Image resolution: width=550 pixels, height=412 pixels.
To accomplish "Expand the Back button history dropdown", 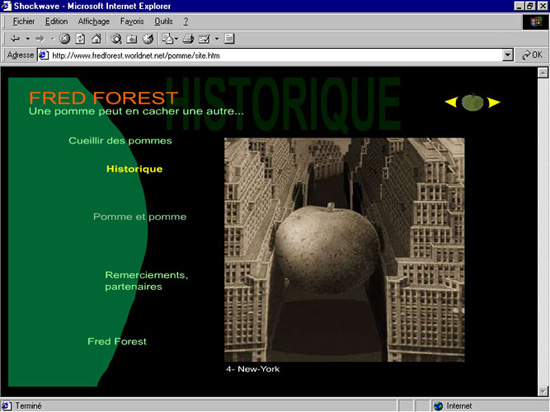I will tap(27, 39).
